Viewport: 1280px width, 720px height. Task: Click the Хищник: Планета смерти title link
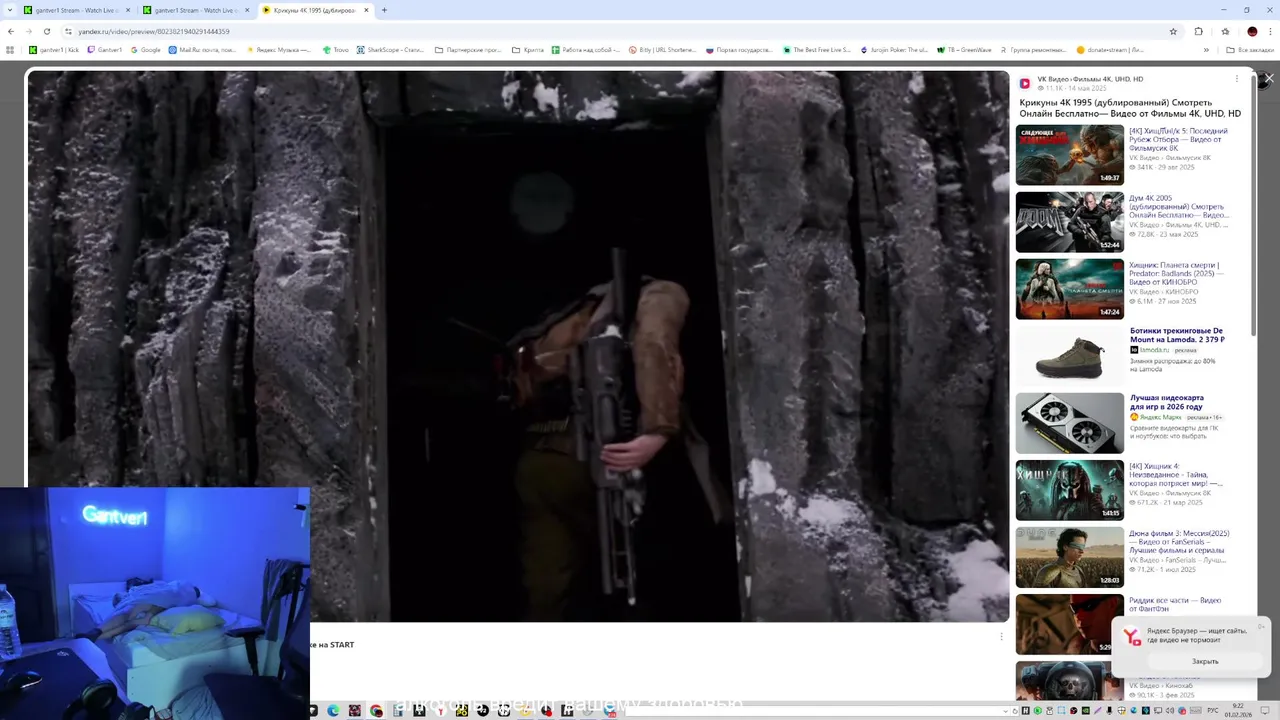[1176, 274]
